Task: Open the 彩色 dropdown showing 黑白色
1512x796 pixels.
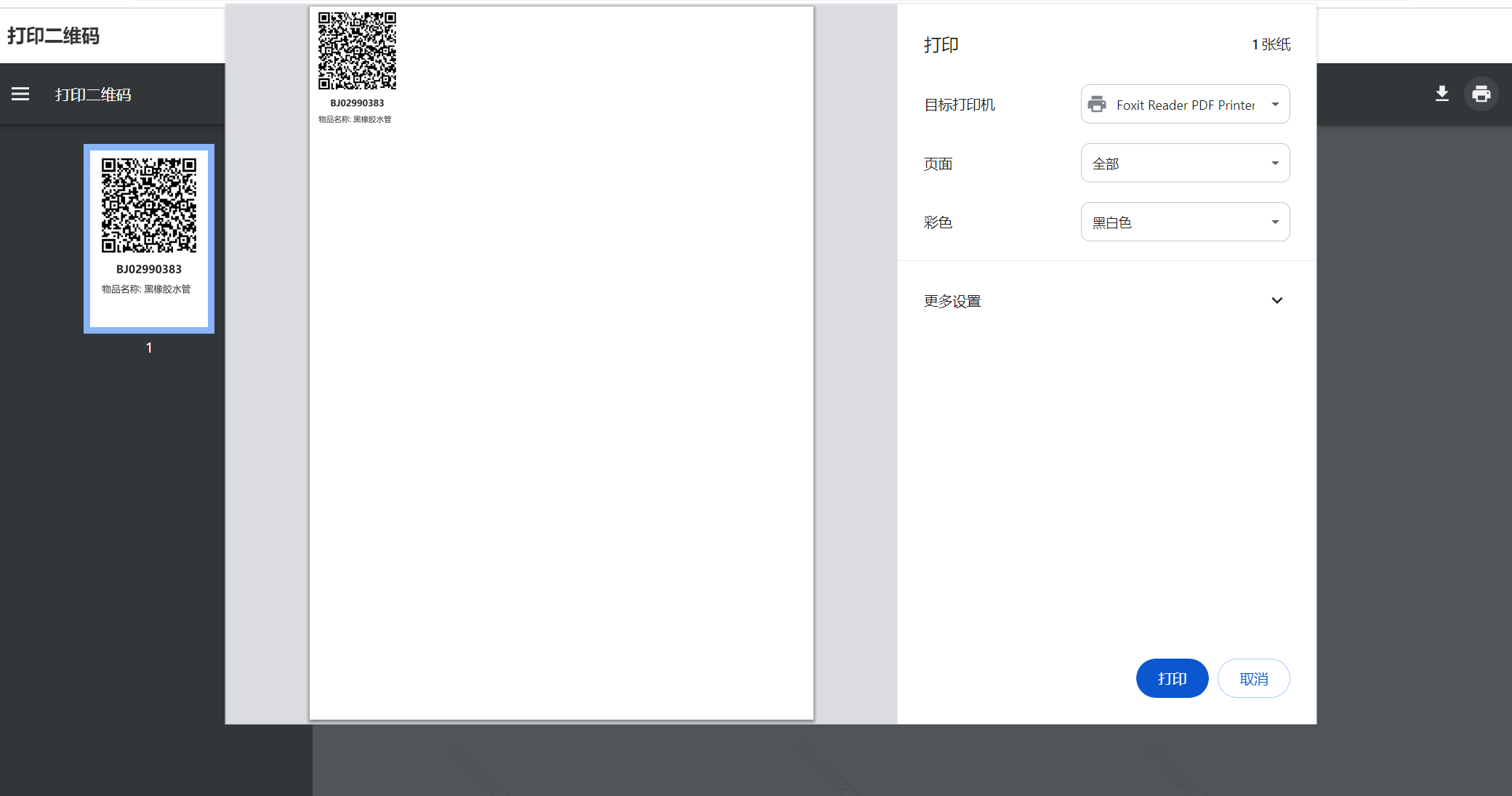Action: click(1185, 222)
